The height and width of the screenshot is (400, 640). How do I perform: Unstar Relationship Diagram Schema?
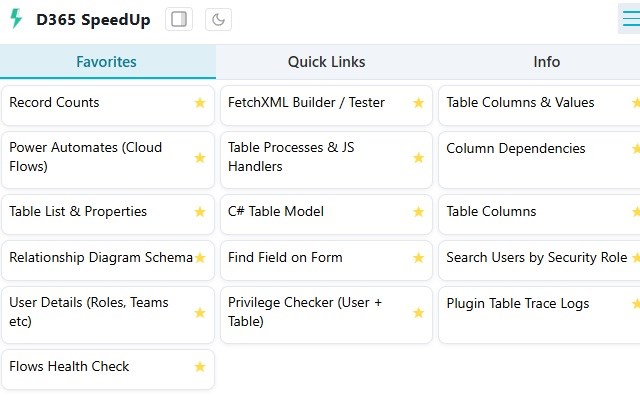pyautogui.click(x=200, y=258)
